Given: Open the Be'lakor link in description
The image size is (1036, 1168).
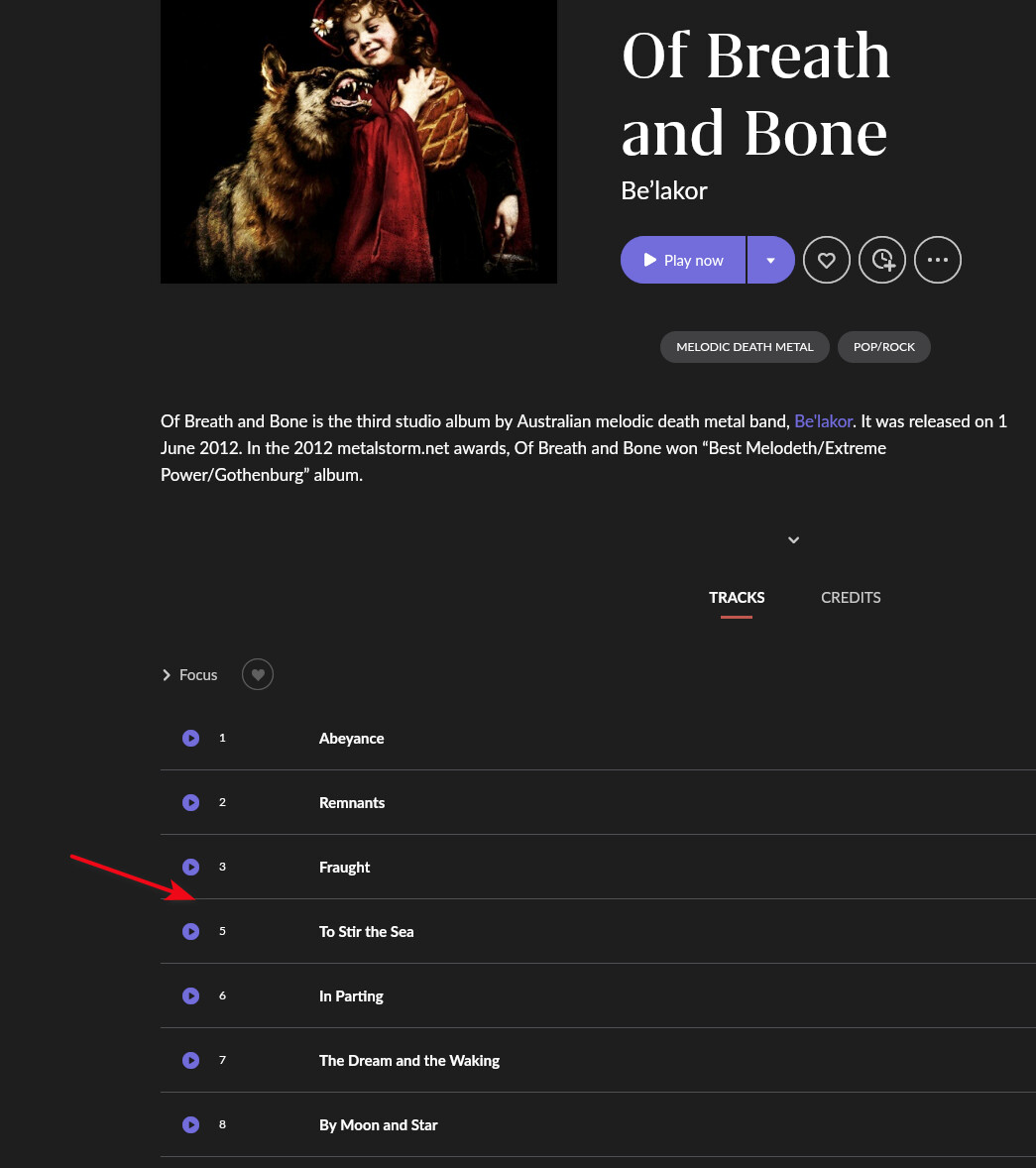Looking at the screenshot, I should pyautogui.click(x=823, y=421).
